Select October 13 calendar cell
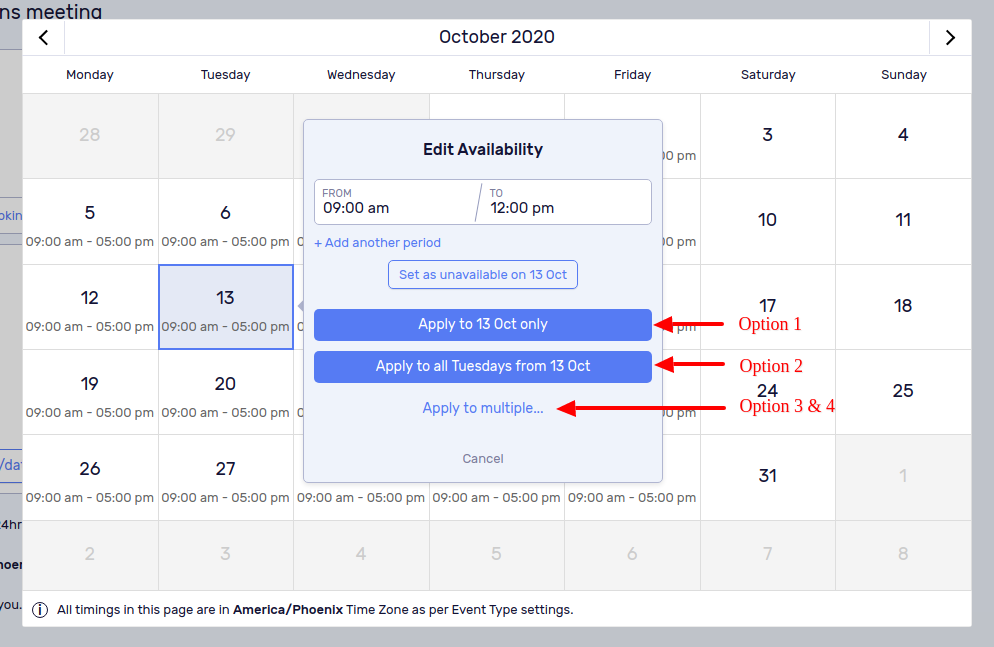Viewport: 994px width, 647px height. [226, 307]
